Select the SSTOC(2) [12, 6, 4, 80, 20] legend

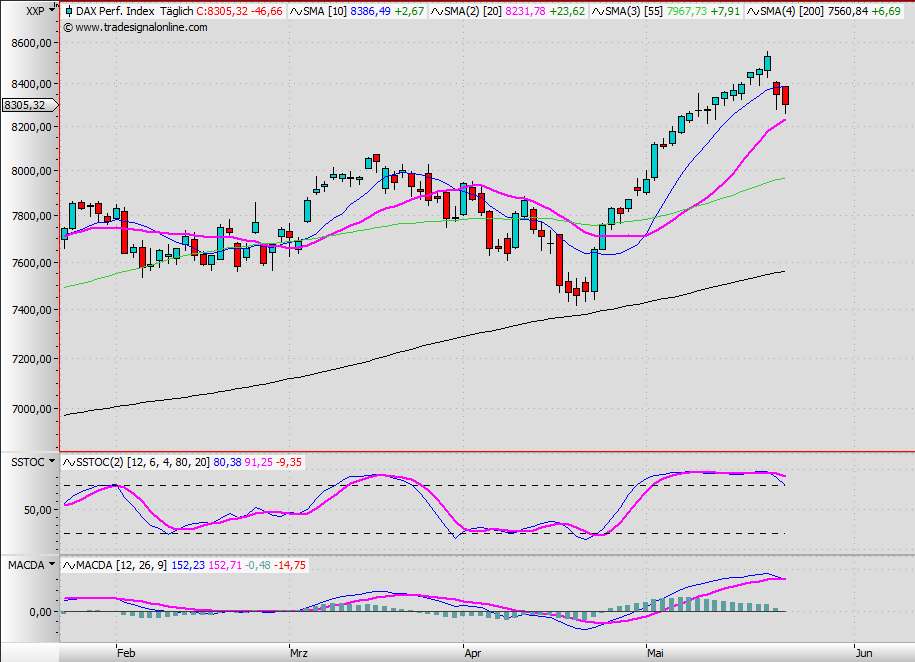click(142, 462)
